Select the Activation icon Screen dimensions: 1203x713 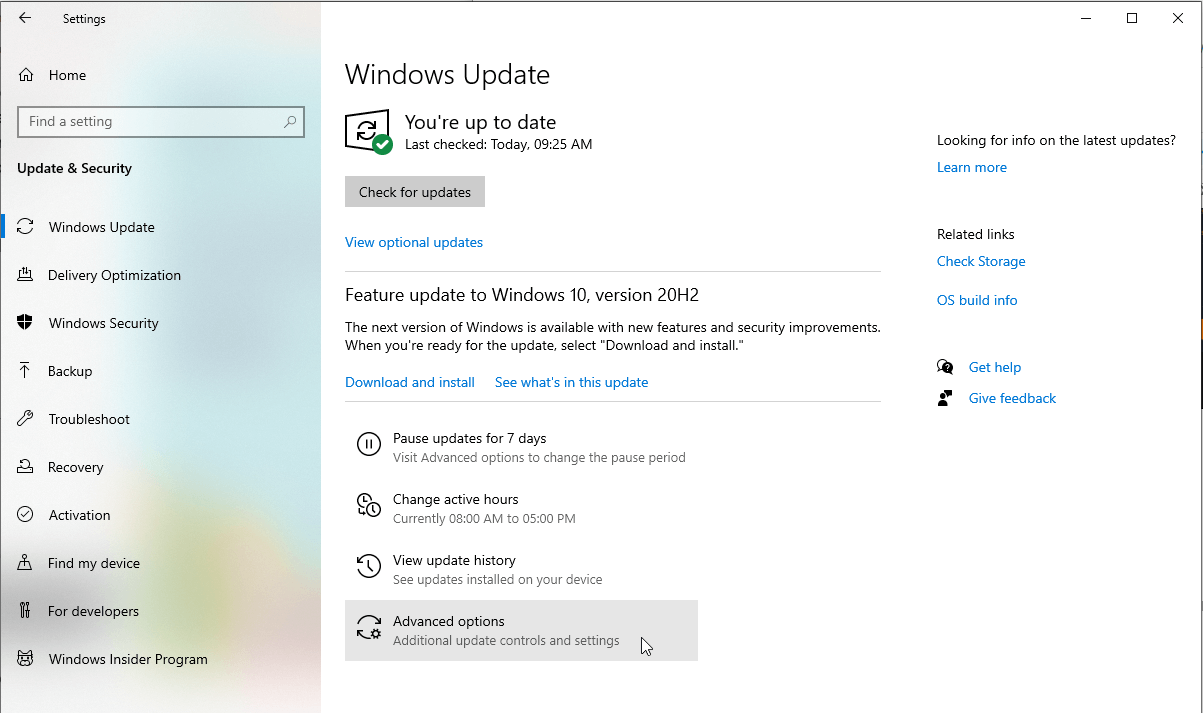coord(25,514)
